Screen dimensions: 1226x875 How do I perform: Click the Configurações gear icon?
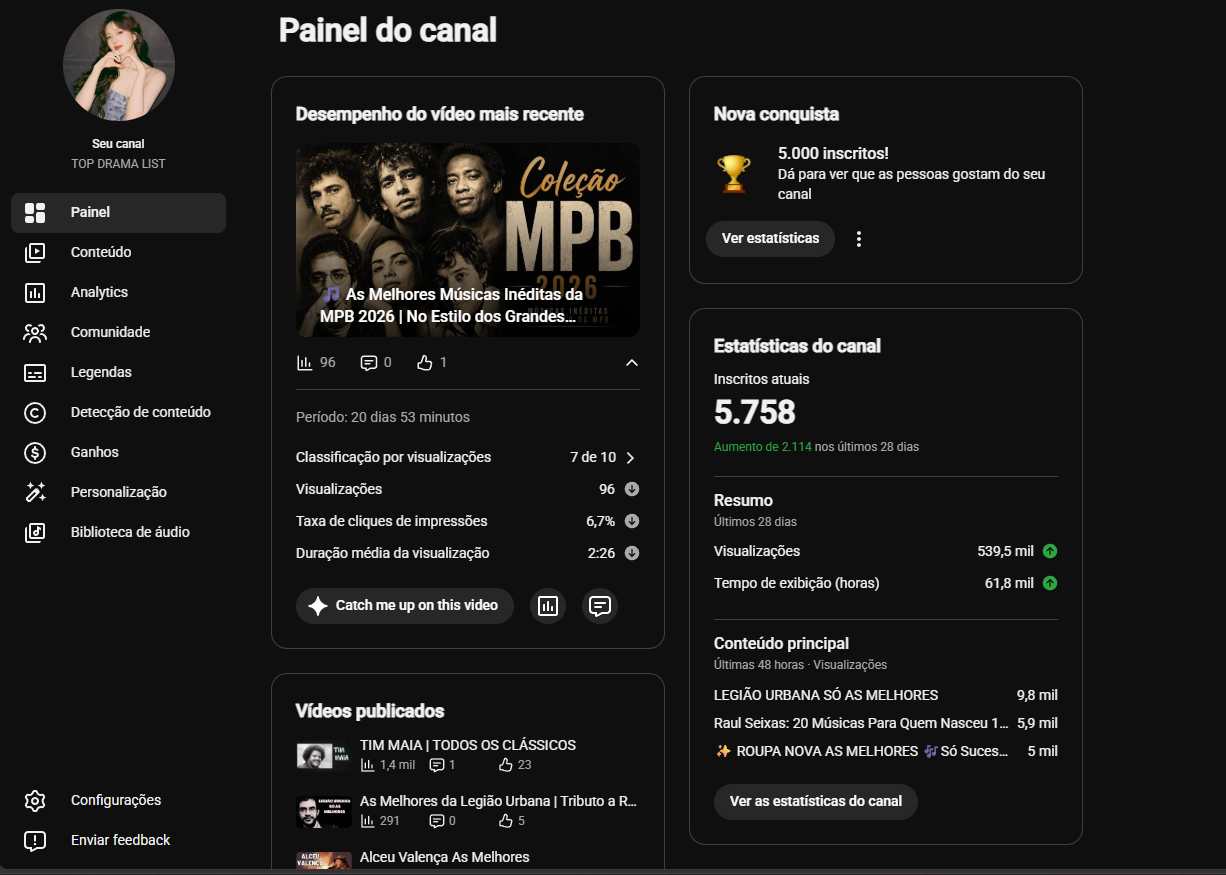pyautogui.click(x=35, y=801)
